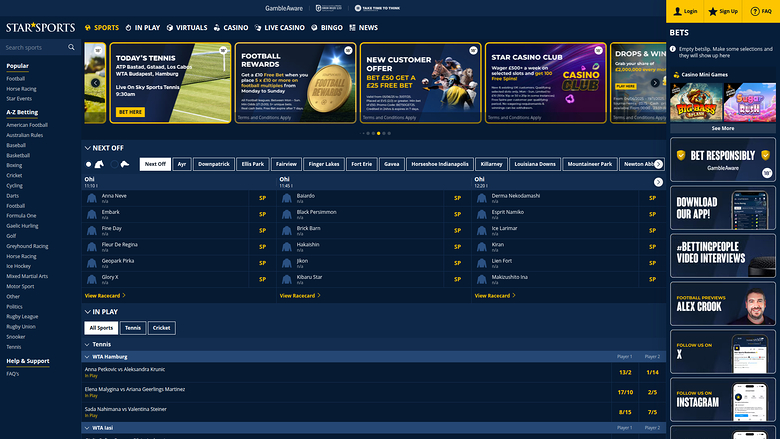Click Derma Nekodamashi's jockey silk icon

click(482, 198)
